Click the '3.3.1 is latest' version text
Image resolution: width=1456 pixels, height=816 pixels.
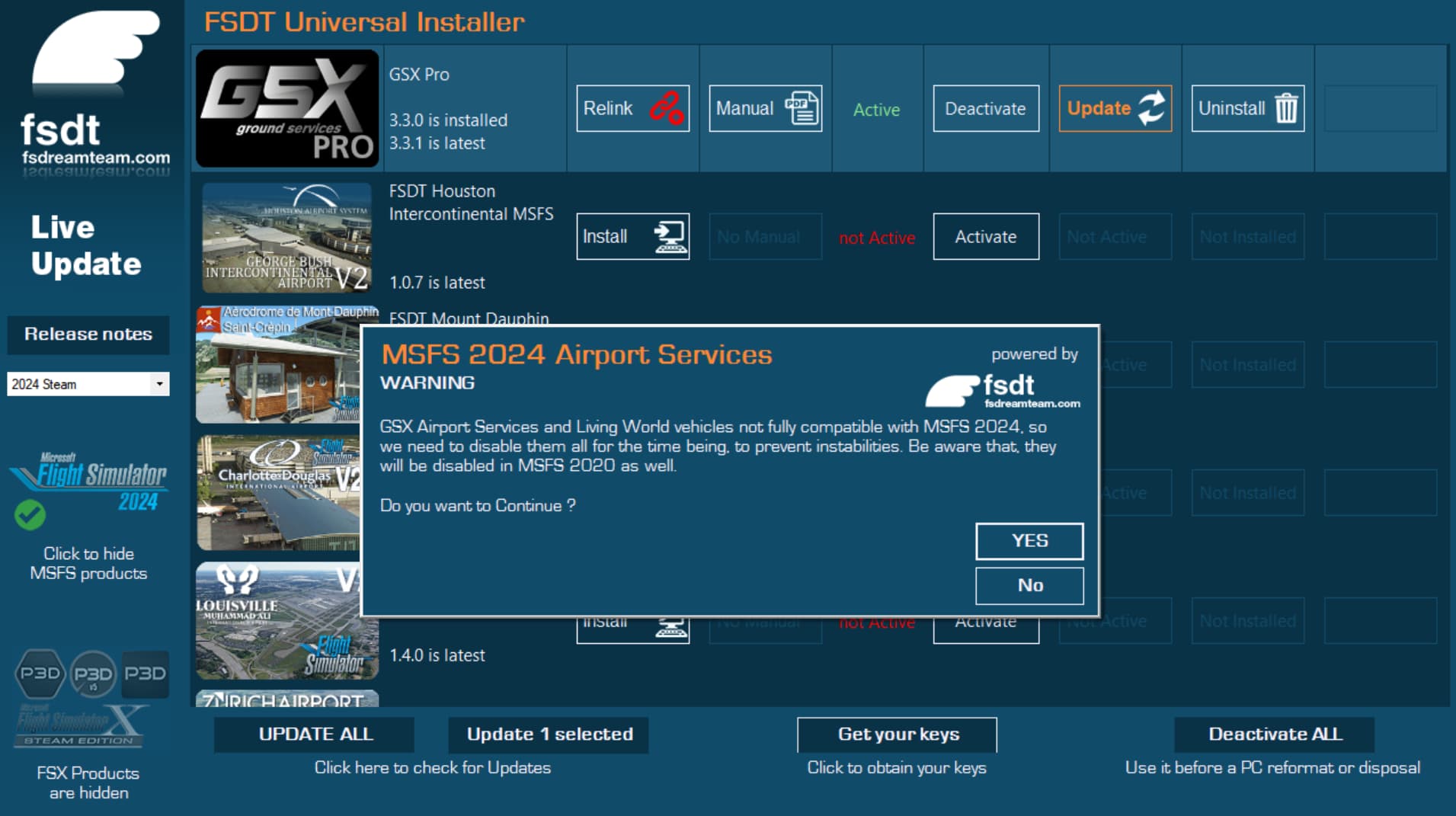pyautogui.click(x=437, y=143)
